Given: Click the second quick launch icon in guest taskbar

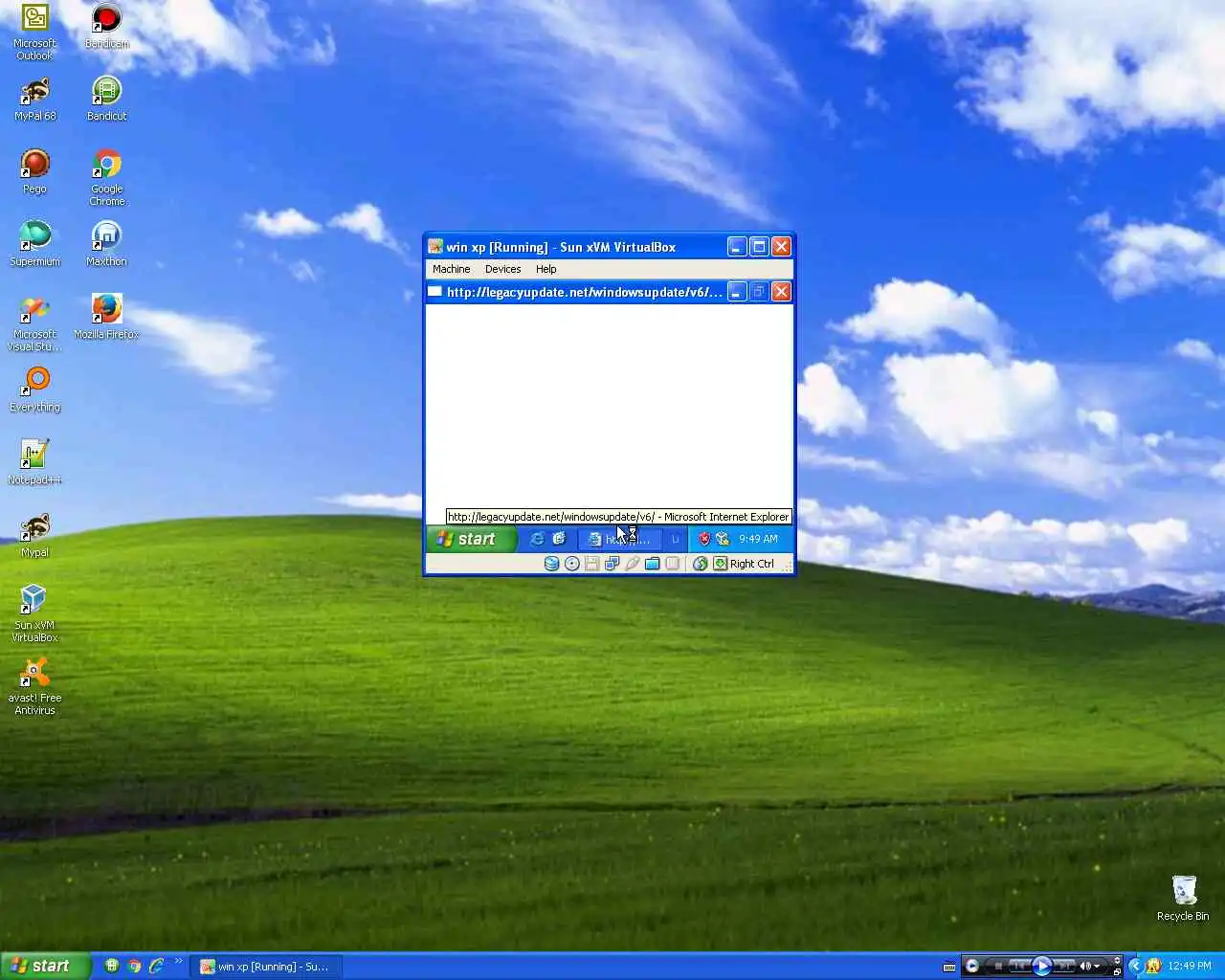Looking at the screenshot, I should point(559,539).
